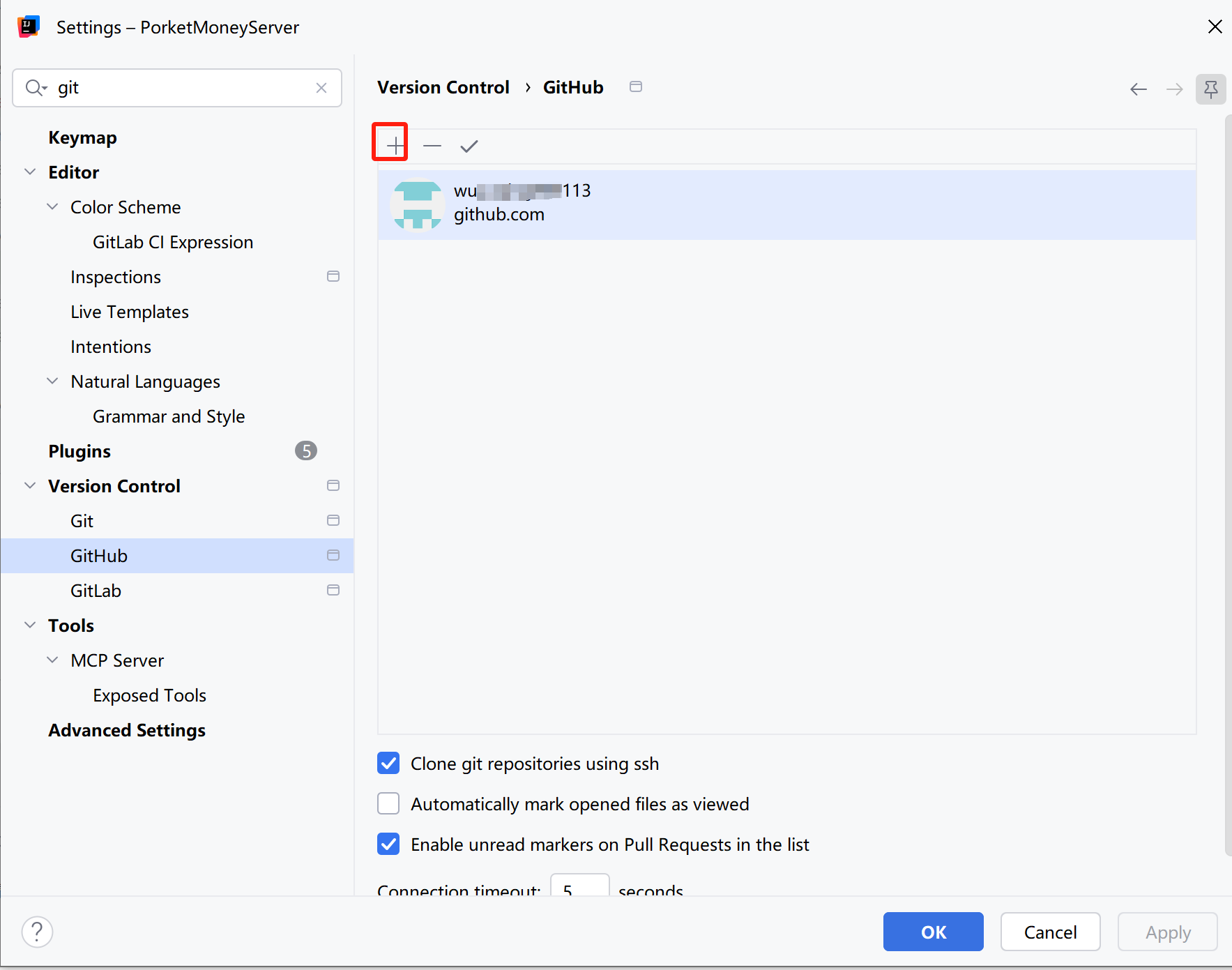This screenshot has width=1232, height=970.
Task: Open Inspections settings
Action: (116, 277)
